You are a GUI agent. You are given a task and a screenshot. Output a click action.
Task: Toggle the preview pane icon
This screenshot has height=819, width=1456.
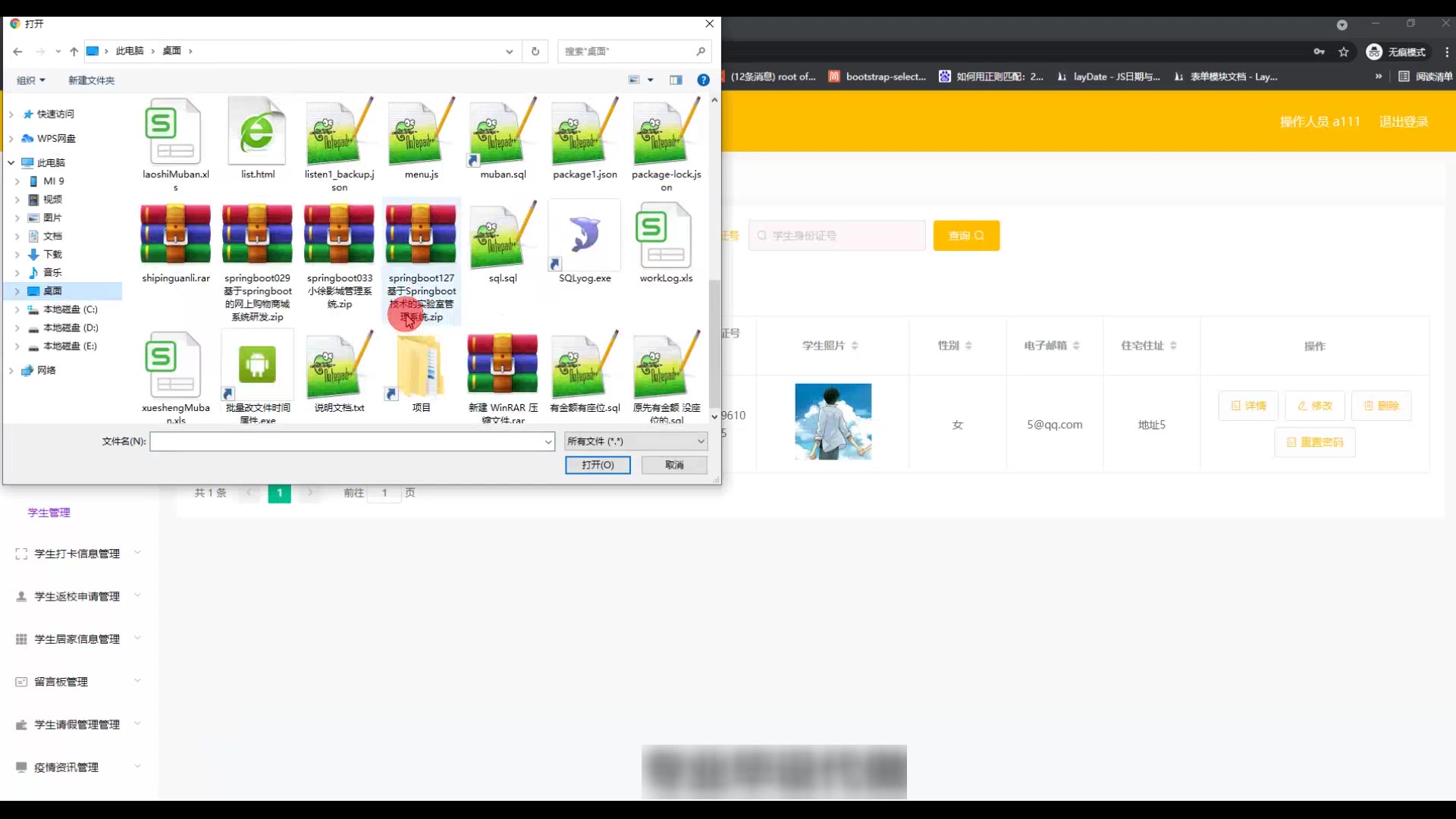(676, 80)
